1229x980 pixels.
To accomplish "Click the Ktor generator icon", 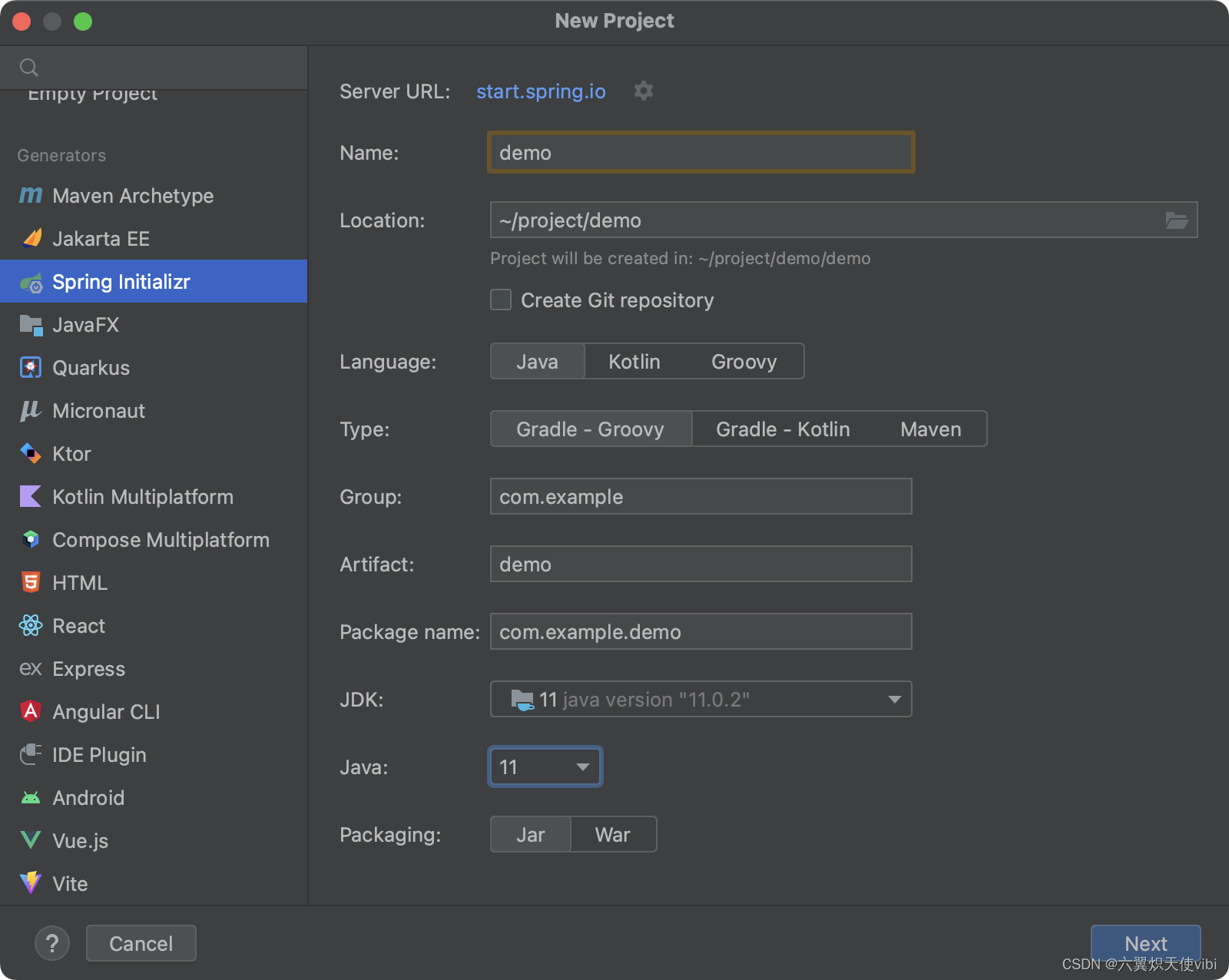I will click(x=31, y=454).
